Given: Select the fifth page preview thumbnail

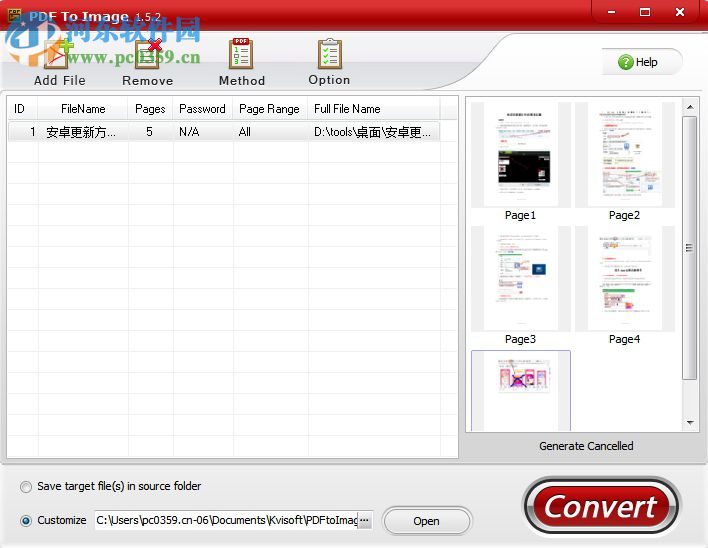Looking at the screenshot, I should 521,390.
